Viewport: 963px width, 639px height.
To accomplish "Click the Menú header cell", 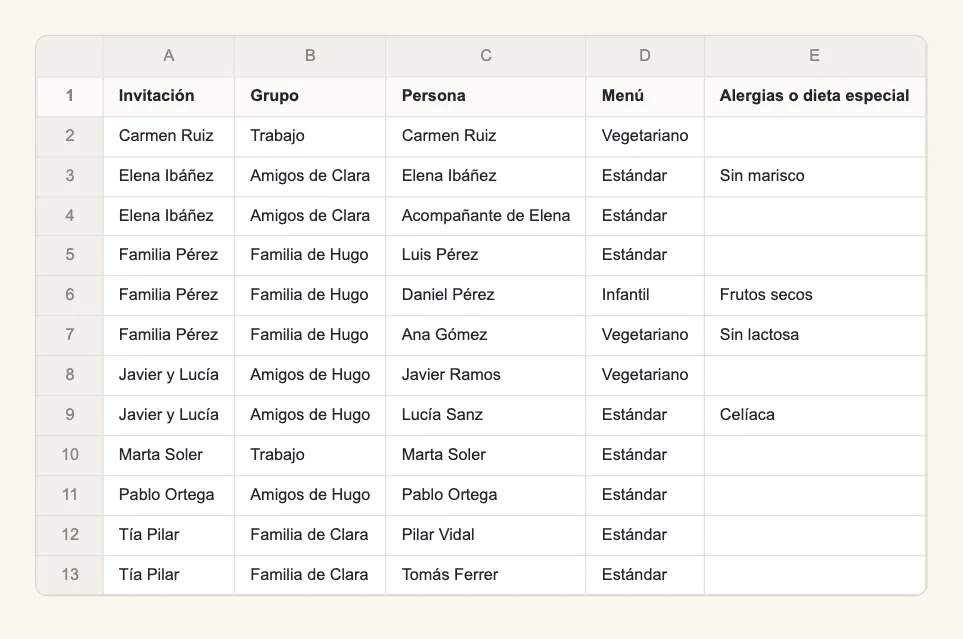I will pos(644,96).
